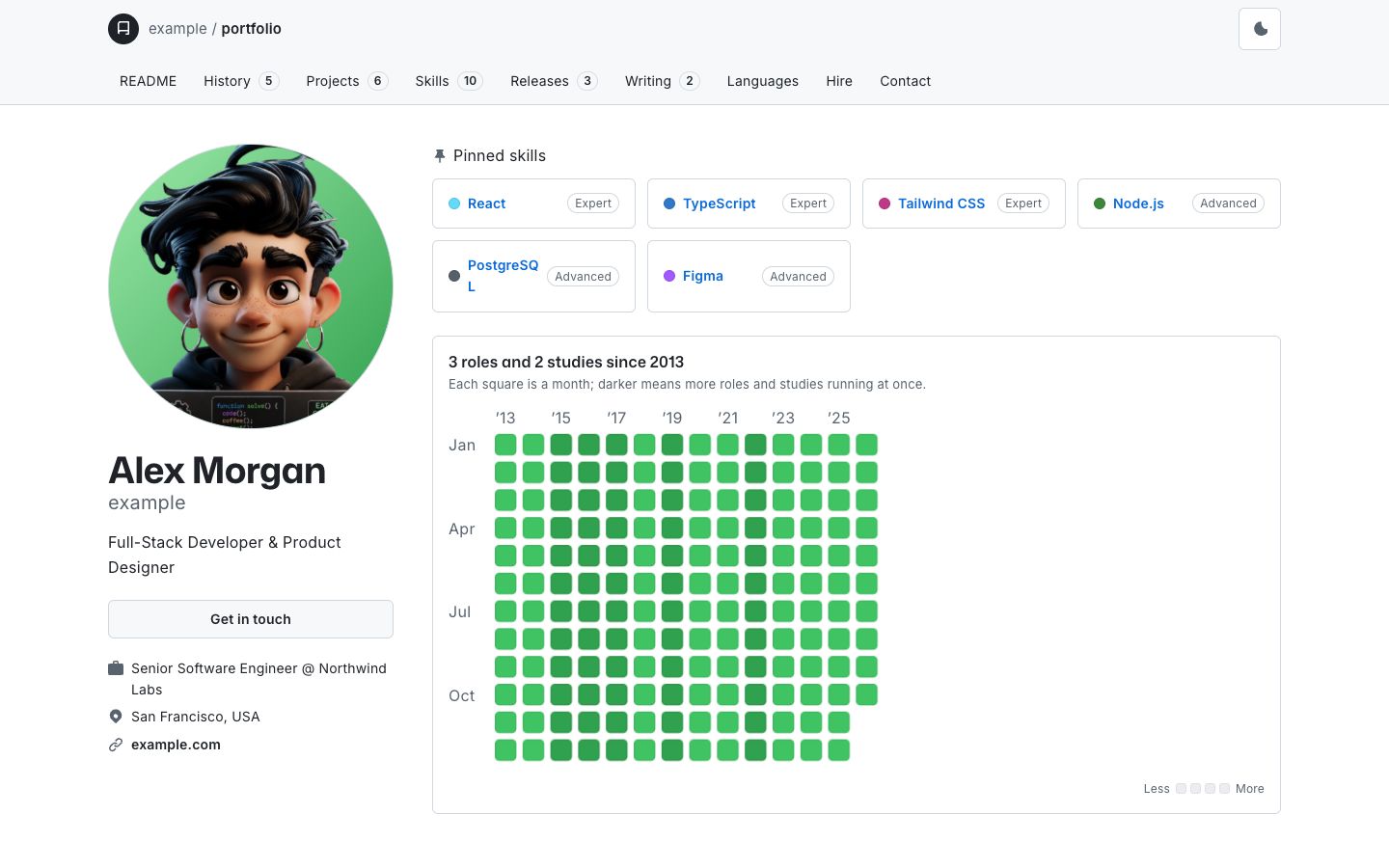Open the Languages tab
This screenshot has height=868, width=1389.
763,81
